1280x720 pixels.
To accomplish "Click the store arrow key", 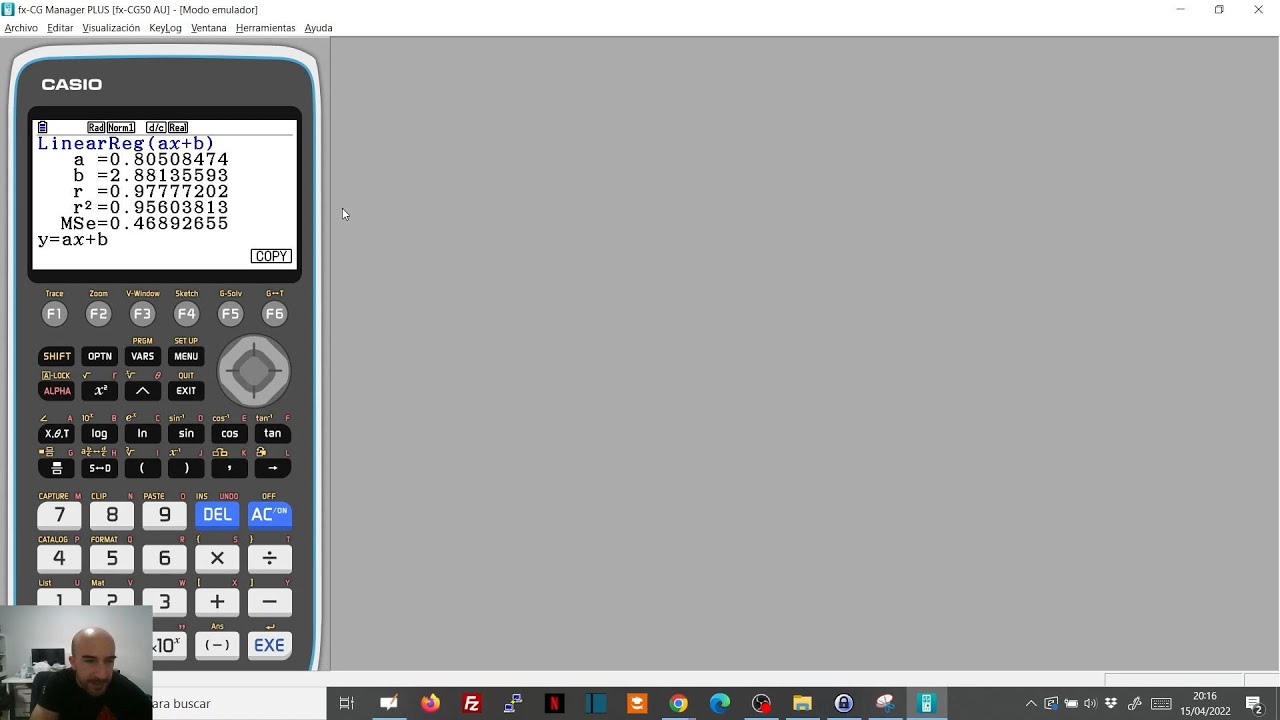I will [x=273, y=468].
